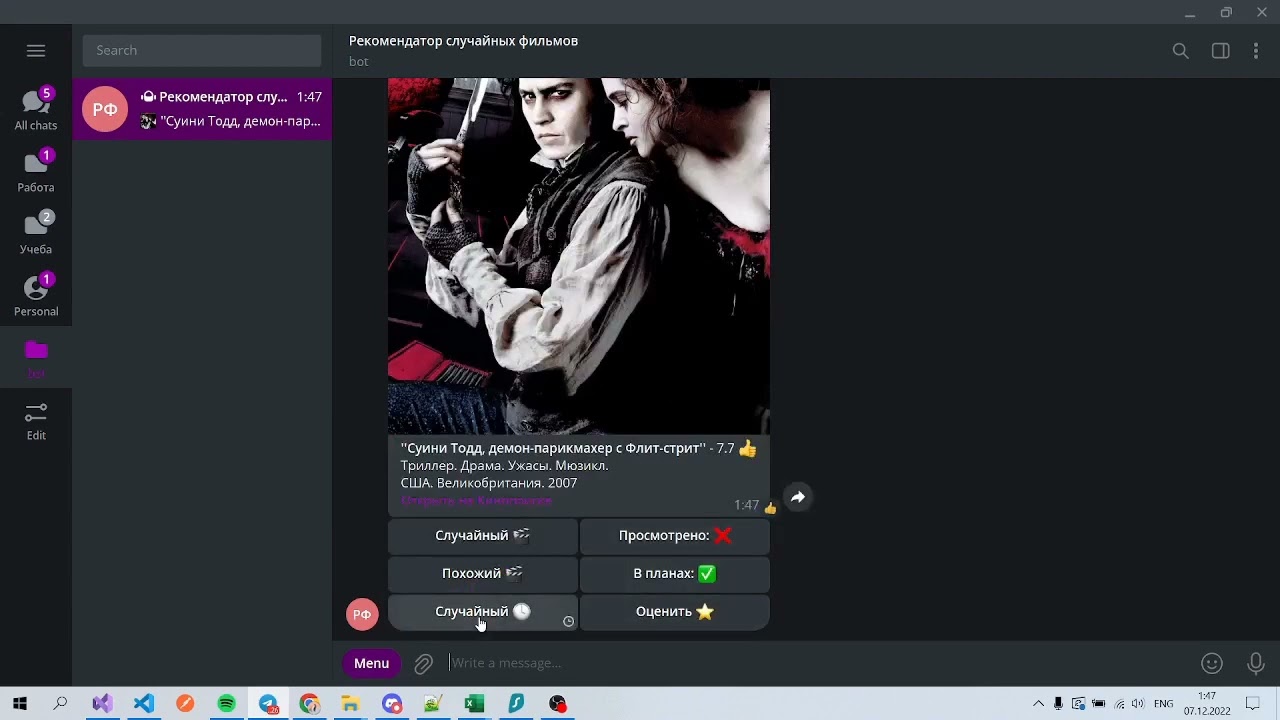The height and width of the screenshot is (720, 1280).
Task: Toggle В планах status
Action: click(675, 573)
